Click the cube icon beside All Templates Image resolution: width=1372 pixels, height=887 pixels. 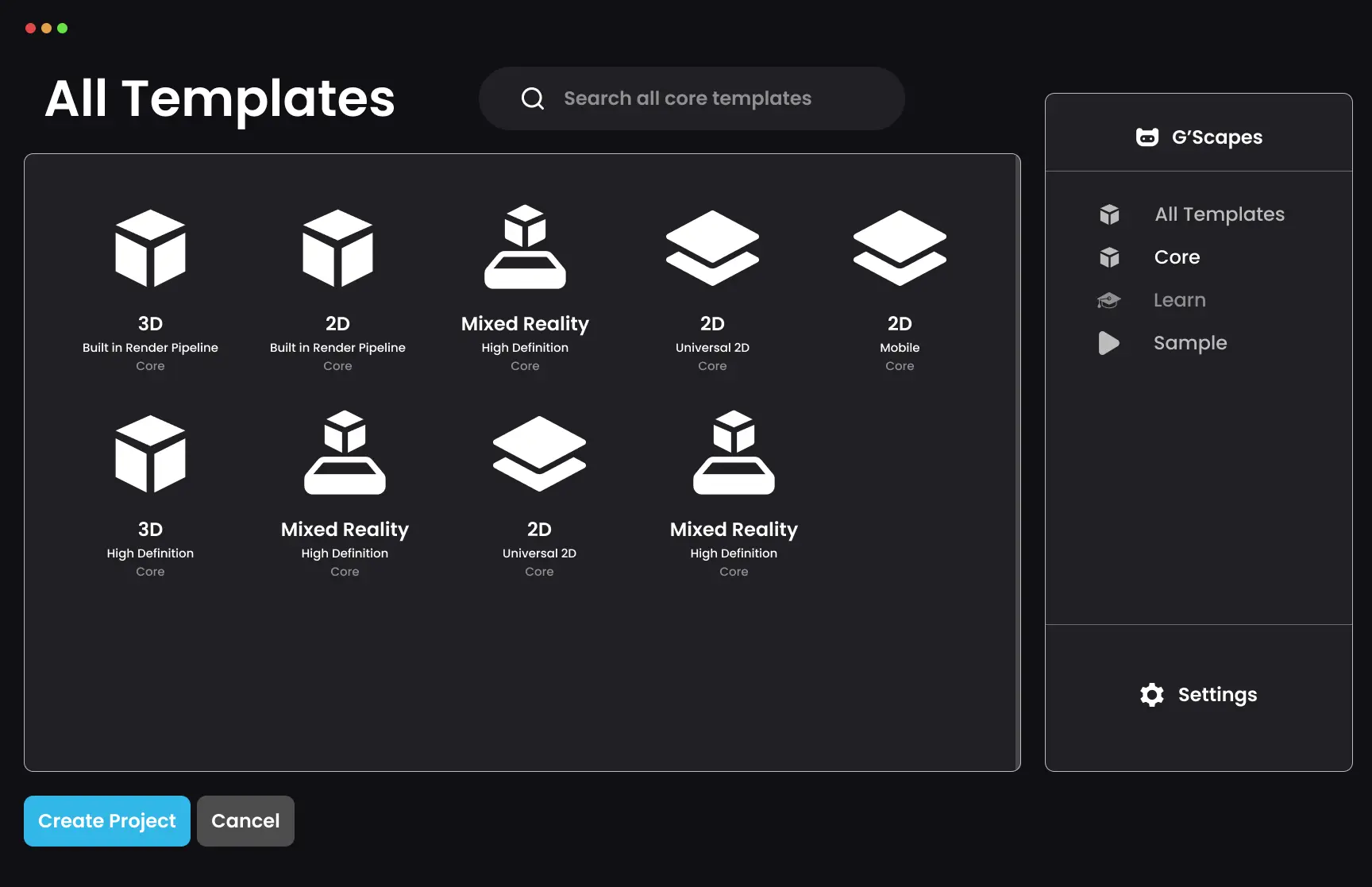point(1109,214)
